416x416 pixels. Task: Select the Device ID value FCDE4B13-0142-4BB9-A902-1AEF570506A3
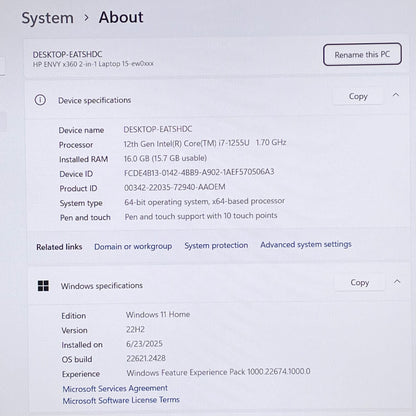[199, 172]
